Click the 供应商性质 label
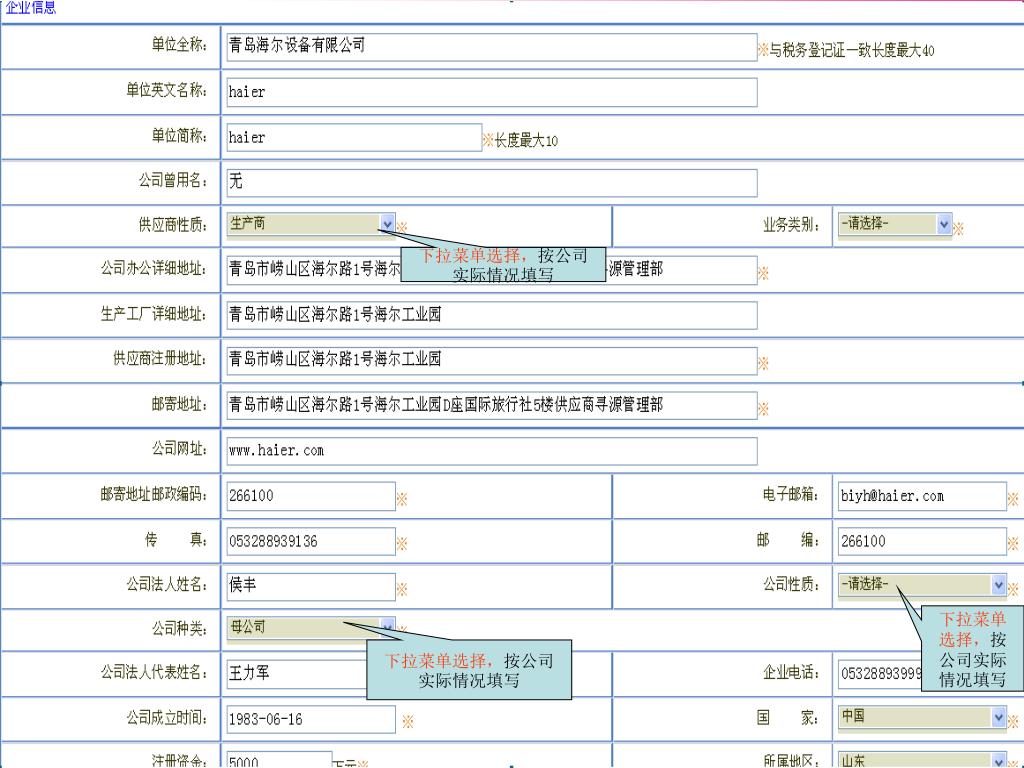The height and width of the screenshot is (768, 1024). click(172, 225)
